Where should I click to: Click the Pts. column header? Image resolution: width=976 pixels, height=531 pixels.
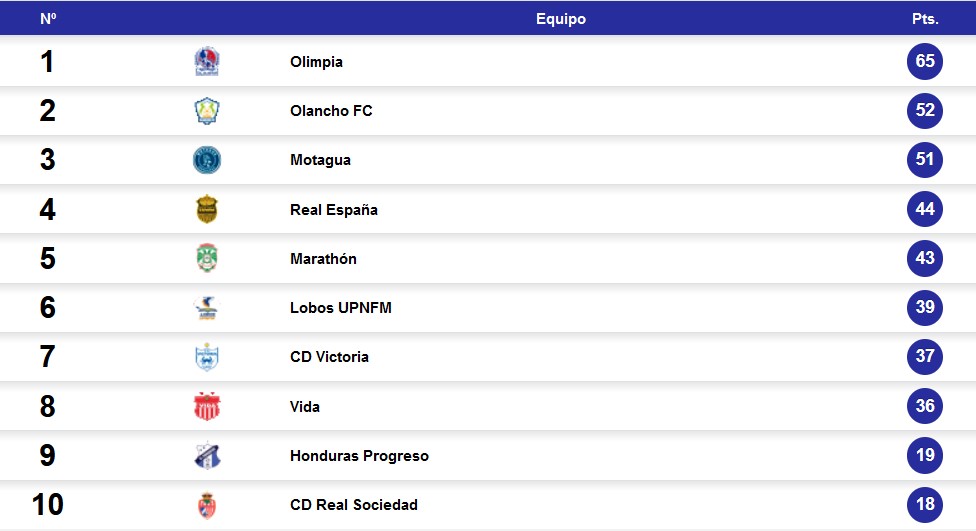[925, 19]
